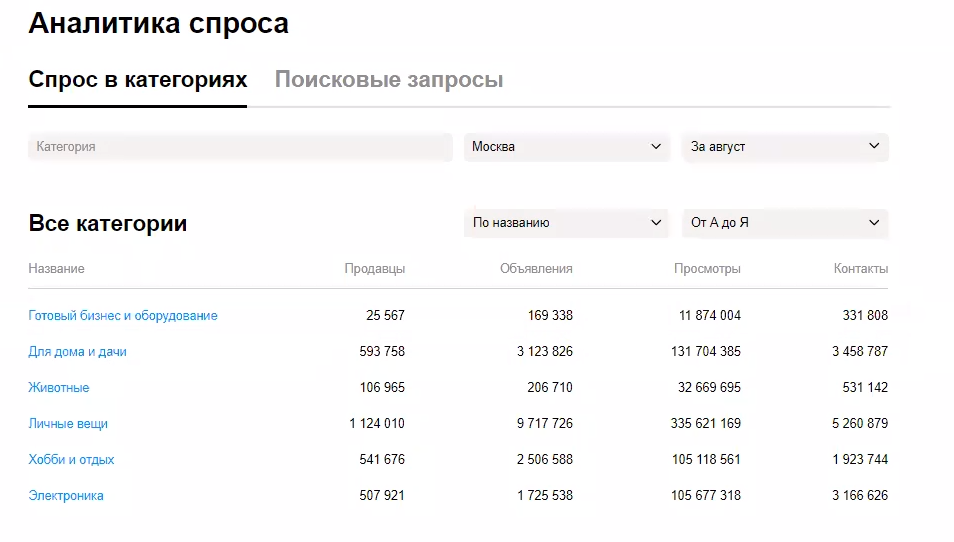Click the chevron arrow in За август selector

(x=874, y=146)
